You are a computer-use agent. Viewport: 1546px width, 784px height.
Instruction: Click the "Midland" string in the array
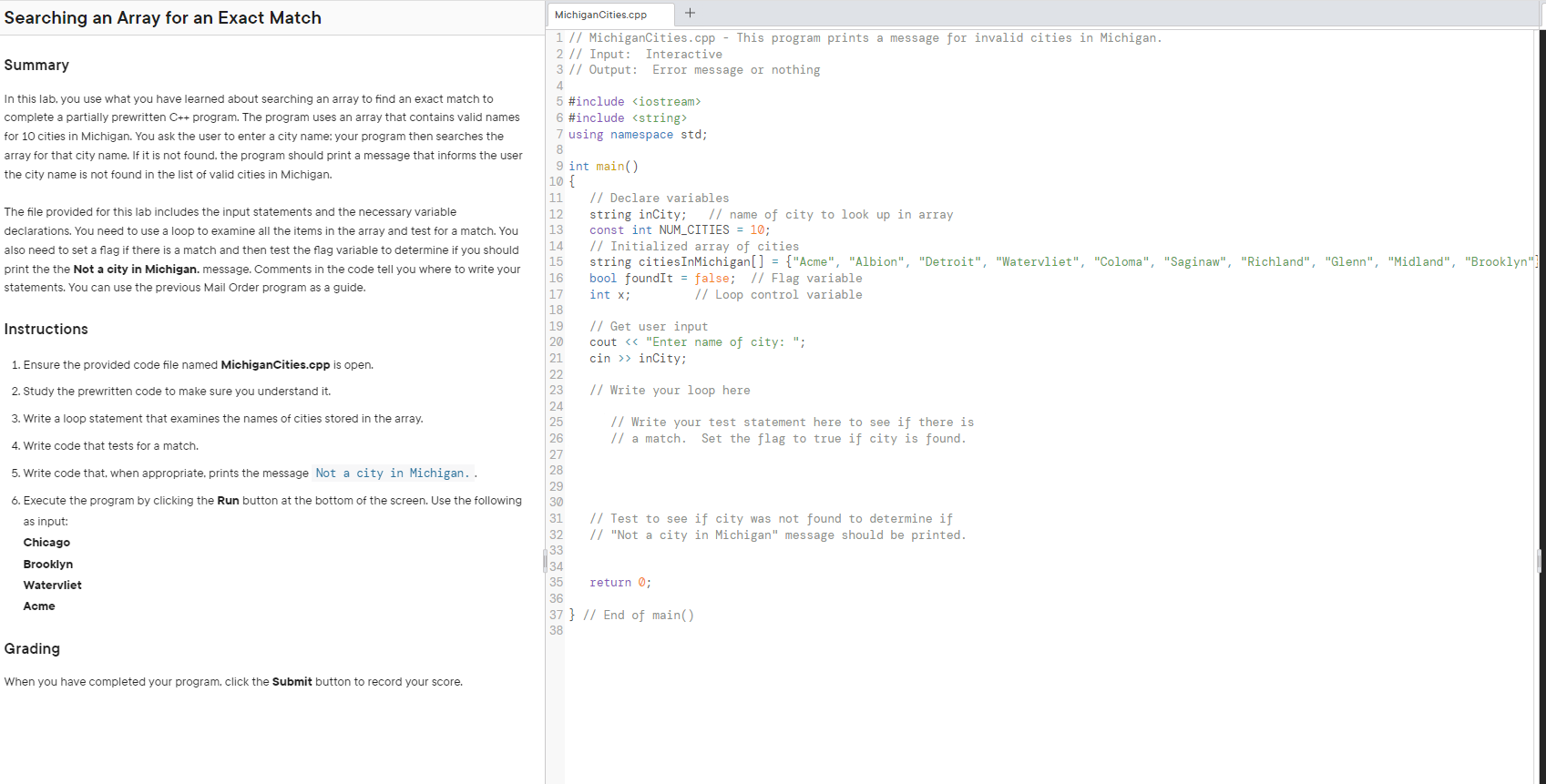(x=1419, y=262)
